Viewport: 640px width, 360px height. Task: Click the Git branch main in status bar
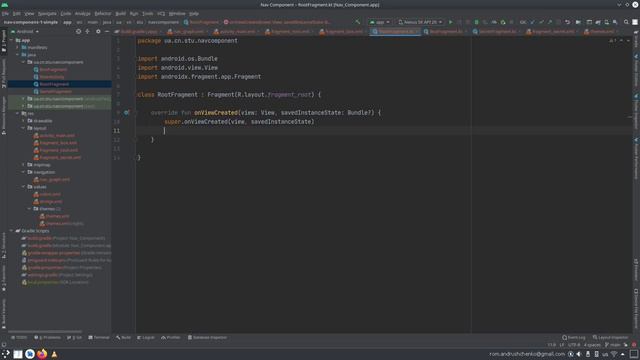tap(613, 345)
